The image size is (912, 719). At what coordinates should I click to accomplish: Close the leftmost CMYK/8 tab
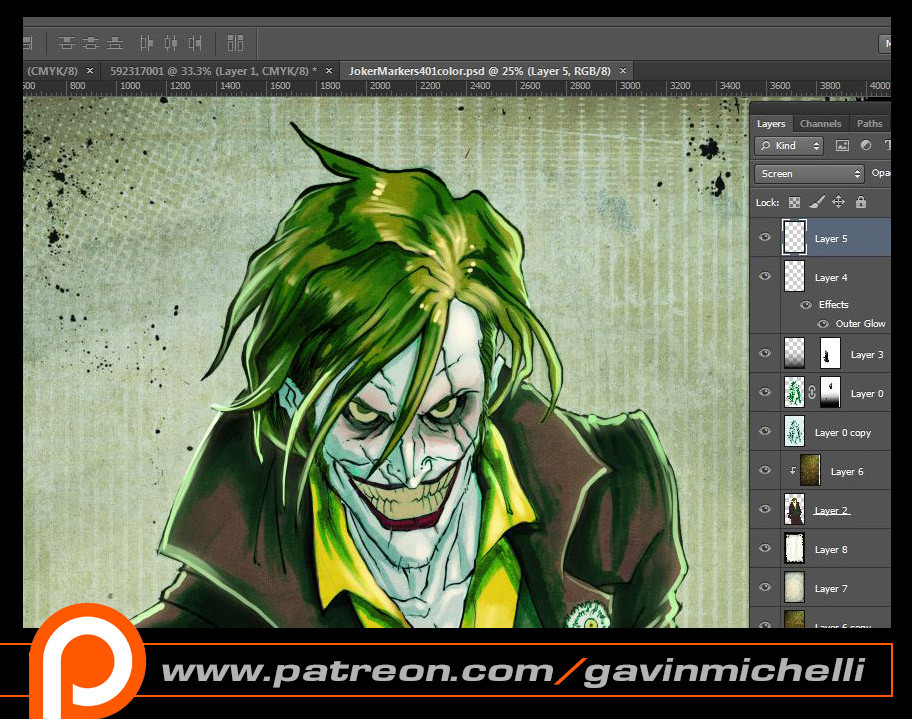pos(90,70)
